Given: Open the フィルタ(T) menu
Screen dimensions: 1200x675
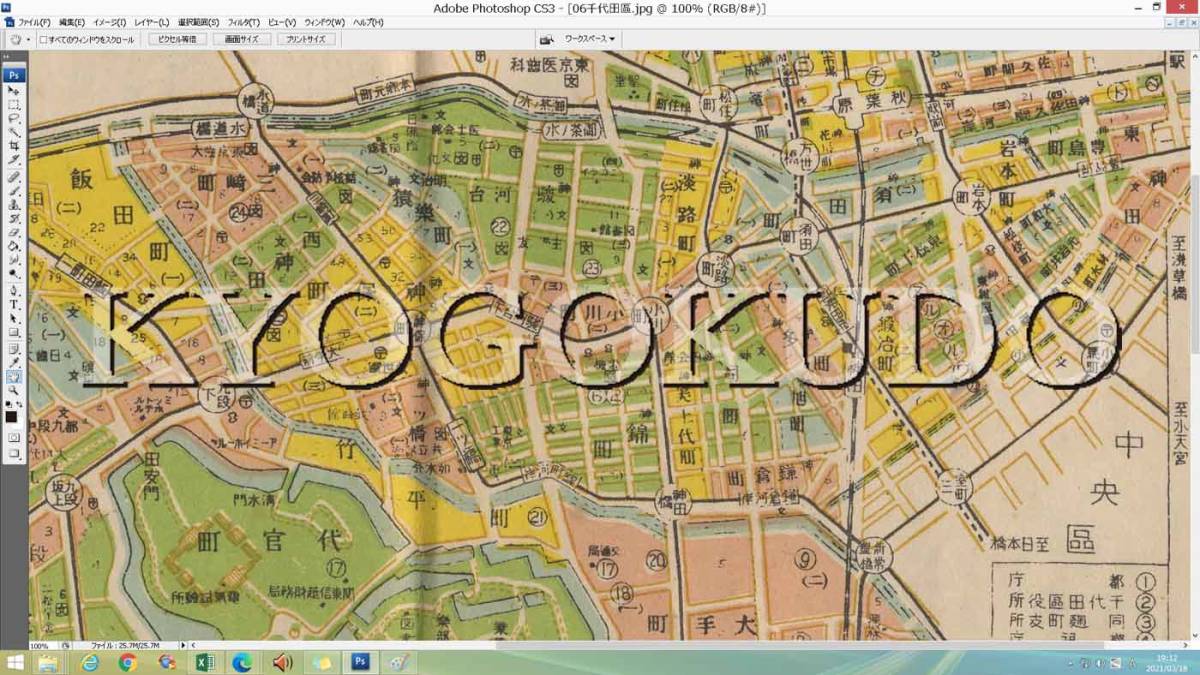Looking at the screenshot, I should coord(243,22).
